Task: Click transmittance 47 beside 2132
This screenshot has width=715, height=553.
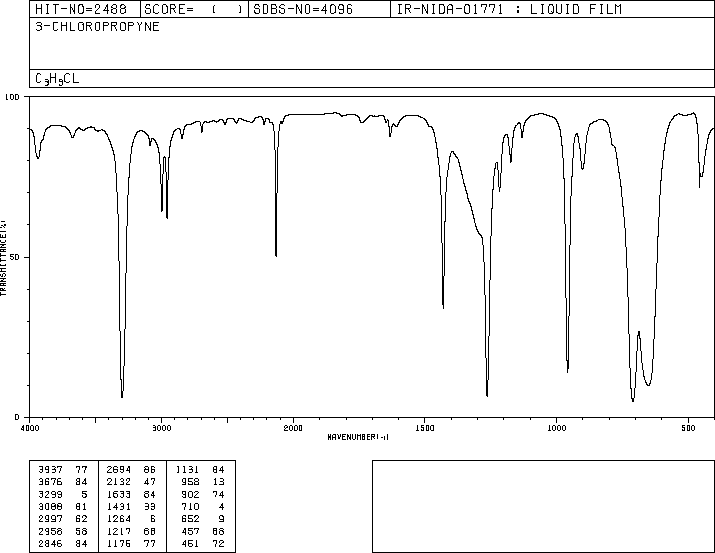Action: tap(150, 482)
